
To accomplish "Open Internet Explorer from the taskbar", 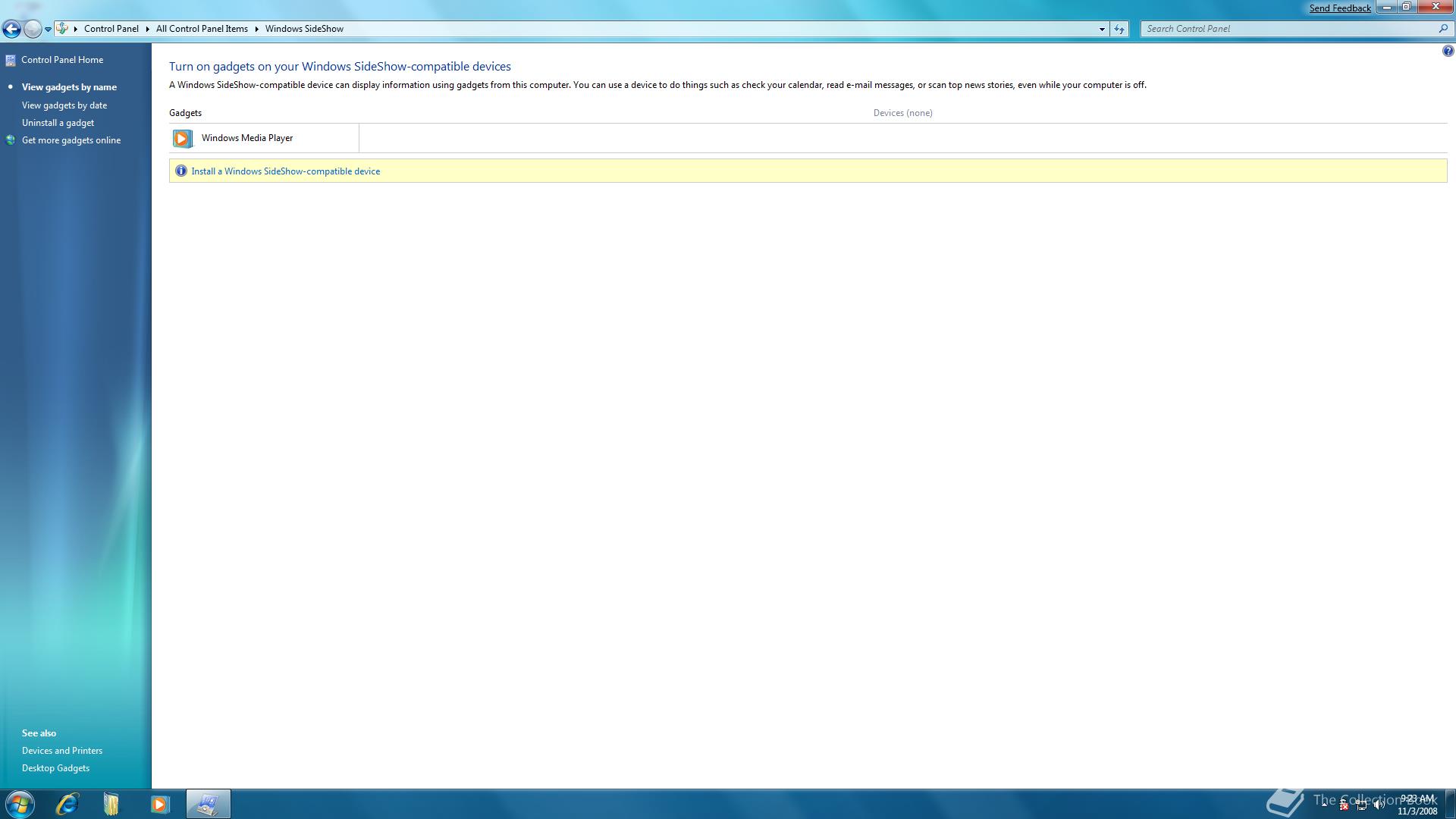I will 67,804.
